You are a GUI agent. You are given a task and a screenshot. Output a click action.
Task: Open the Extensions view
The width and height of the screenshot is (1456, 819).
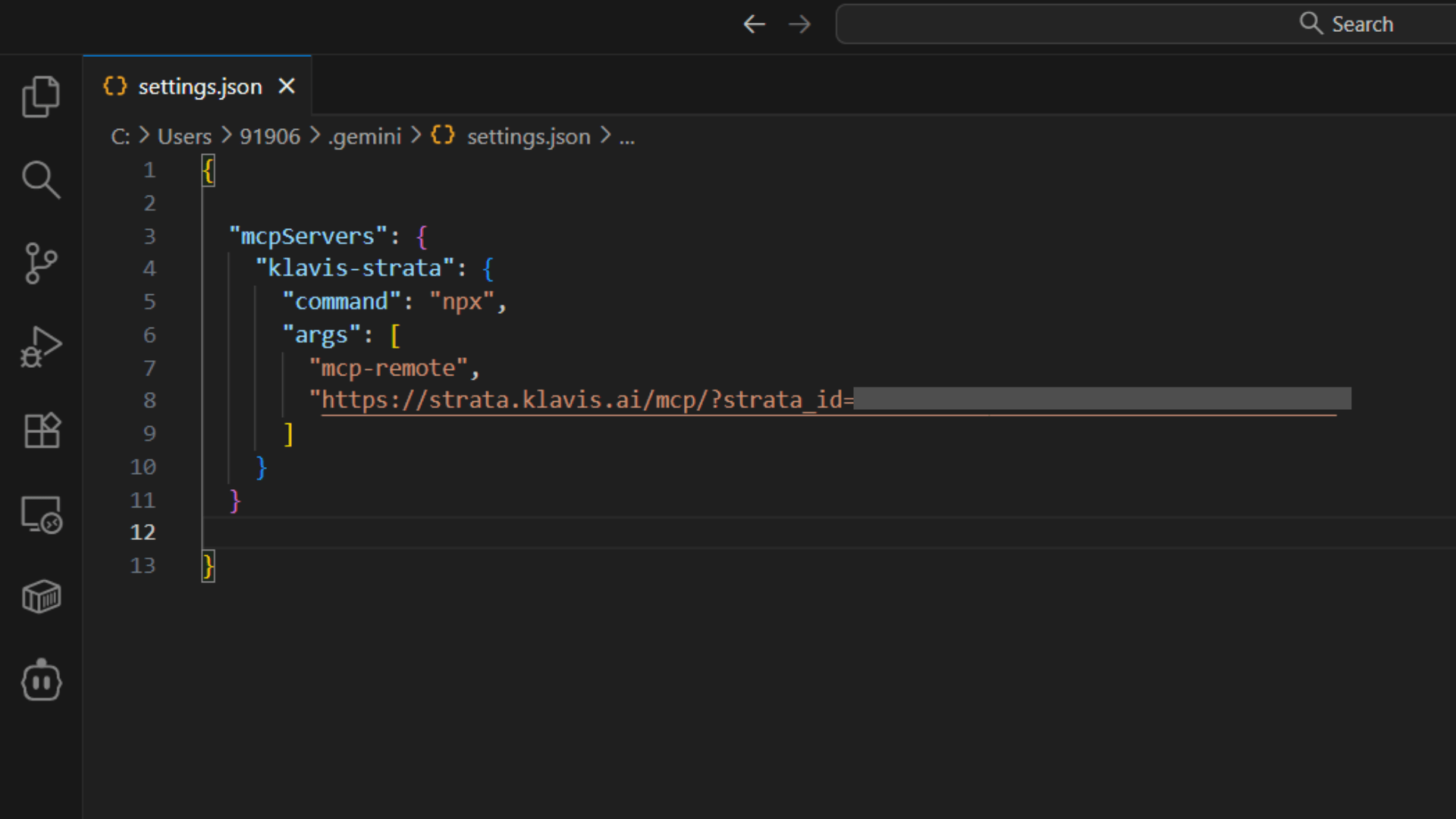pyautogui.click(x=41, y=431)
